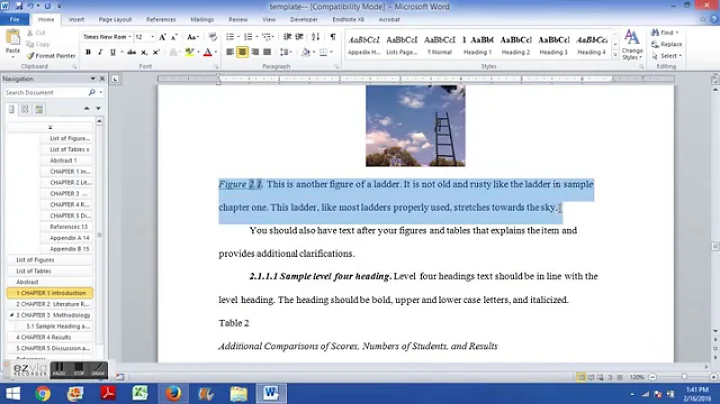
Task: Open the References ribbon tab
Action: point(161,20)
